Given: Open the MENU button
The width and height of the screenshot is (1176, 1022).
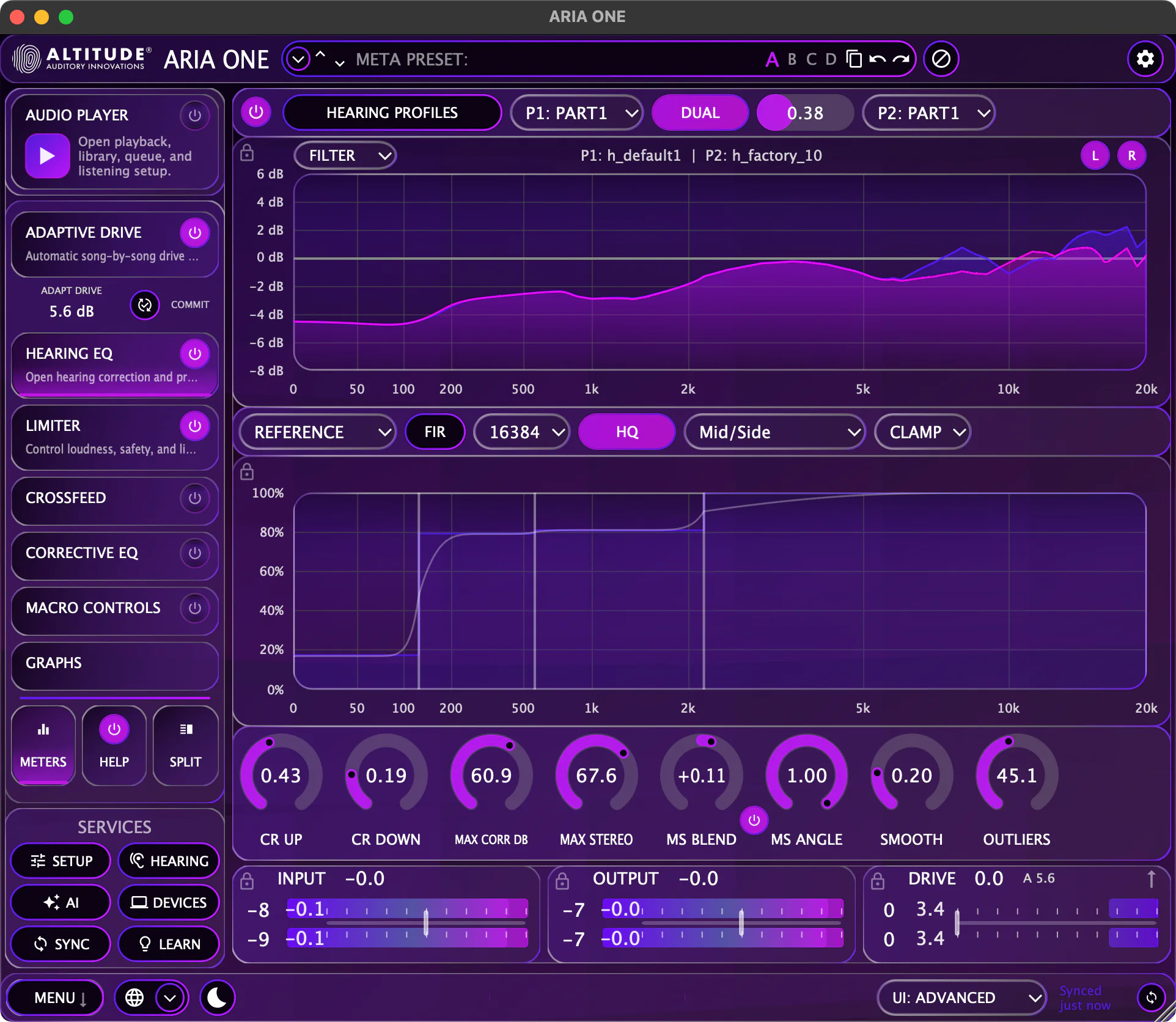Looking at the screenshot, I should 55,998.
